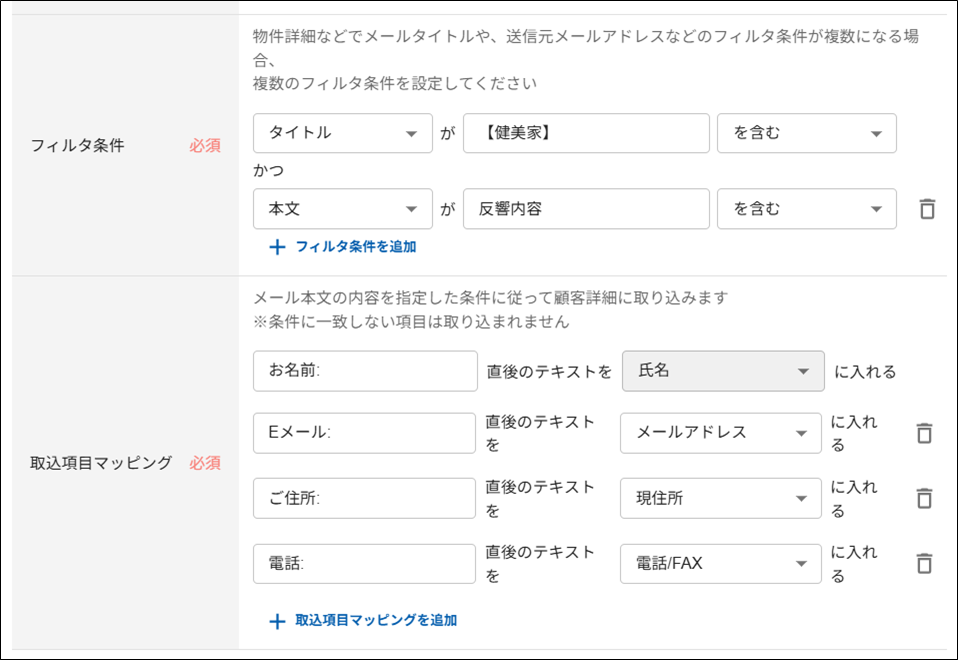This screenshot has height=660, width=958.
Task: Click the 取込項目マッピング section label
Action: pos(101,463)
